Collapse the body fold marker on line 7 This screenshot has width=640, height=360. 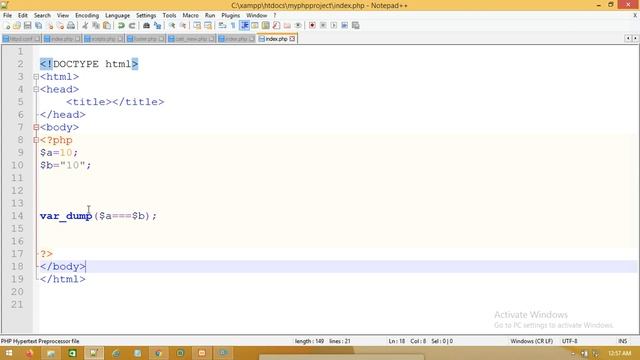point(36,127)
